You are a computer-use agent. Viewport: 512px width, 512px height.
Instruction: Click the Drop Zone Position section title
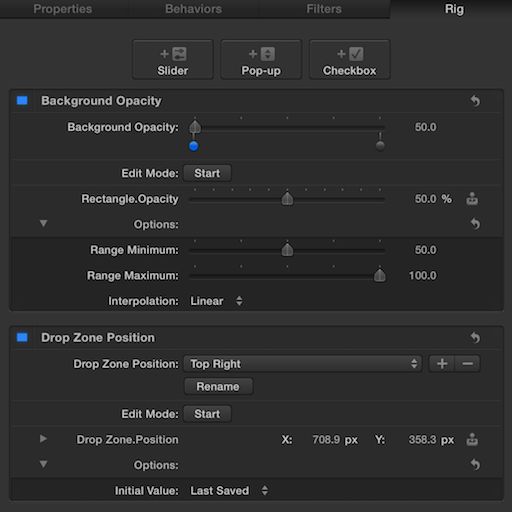pos(98,338)
